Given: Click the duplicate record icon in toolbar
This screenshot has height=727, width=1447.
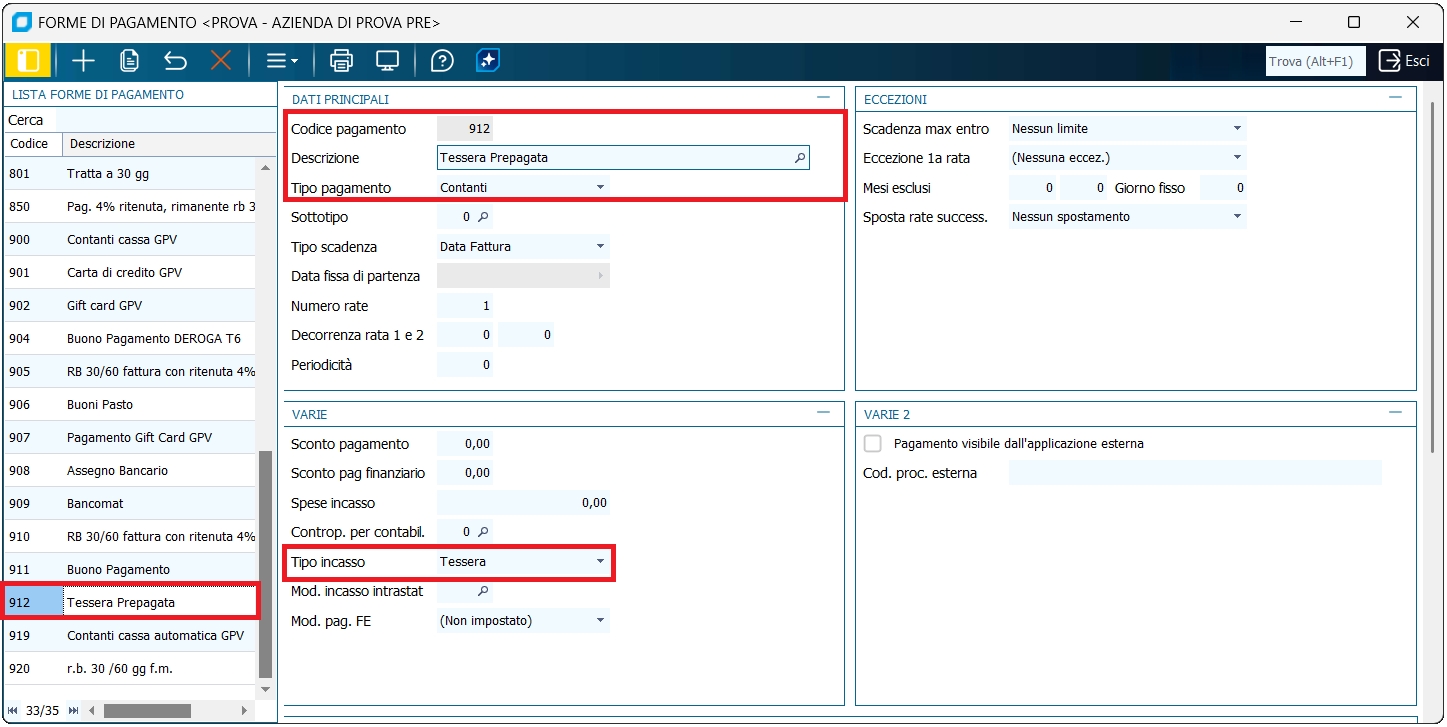Looking at the screenshot, I should coord(129,61).
